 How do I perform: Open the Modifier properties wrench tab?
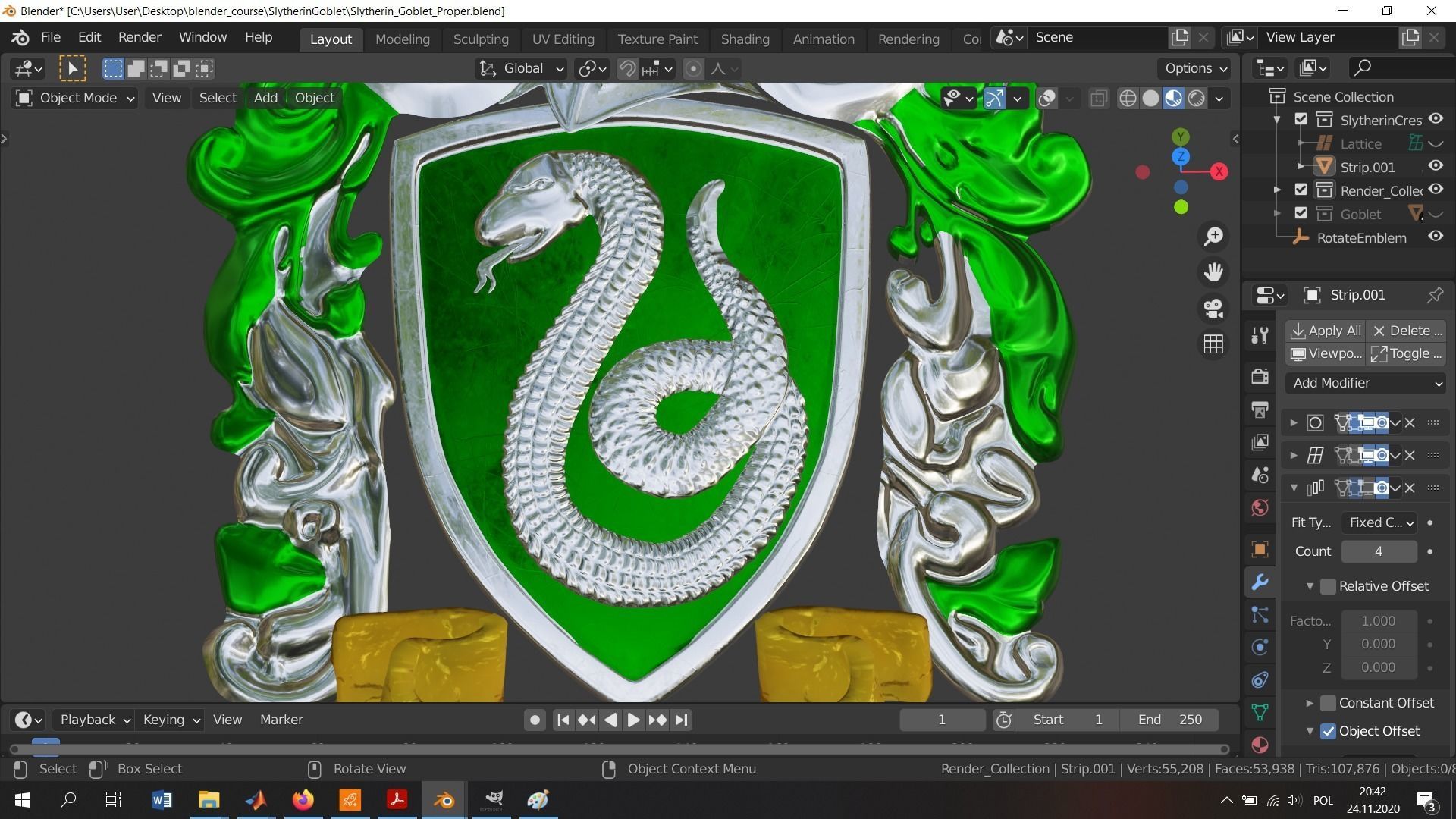(1260, 582)
